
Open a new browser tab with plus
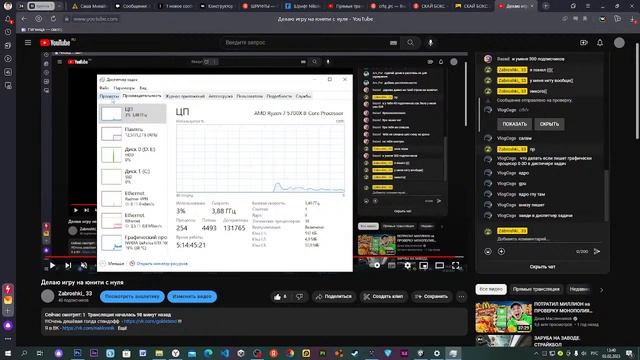point(546,6)
